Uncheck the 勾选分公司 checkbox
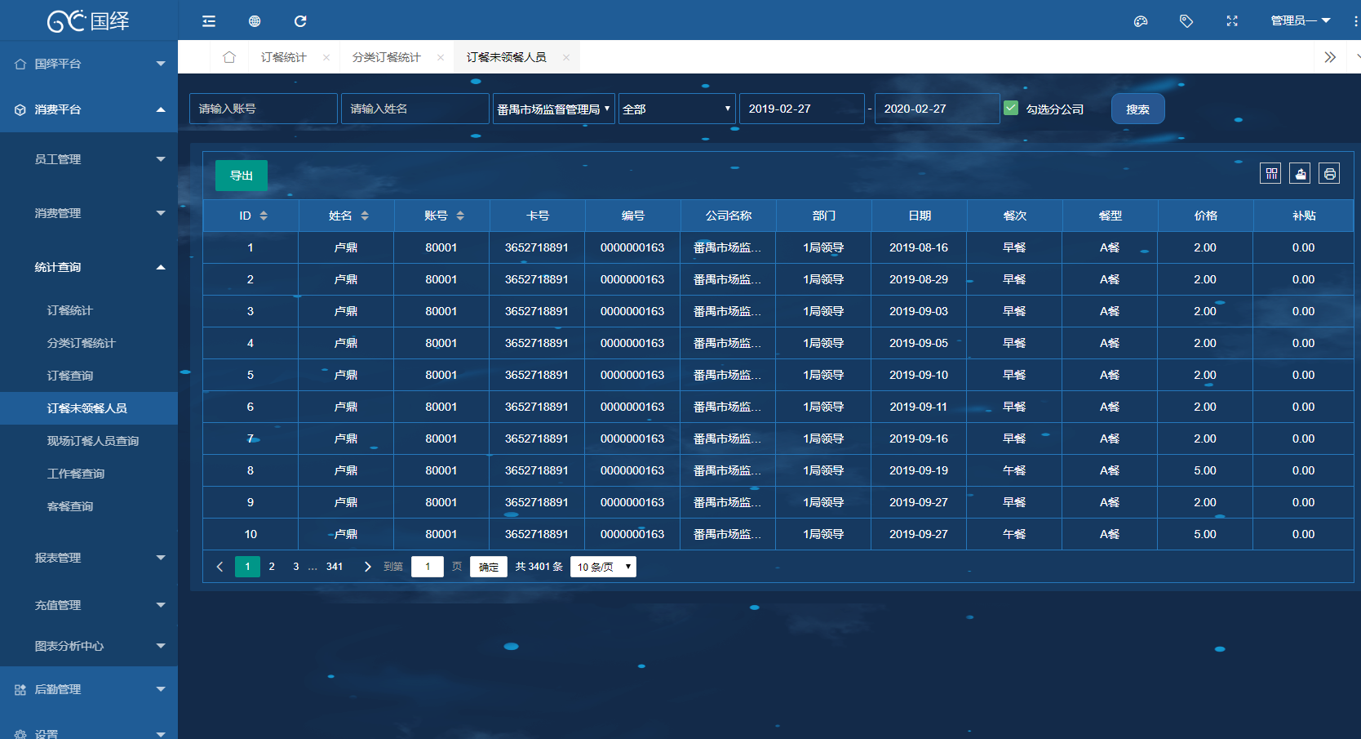1361x739 pixels. pyautogui.click(x=1011, y=108)
